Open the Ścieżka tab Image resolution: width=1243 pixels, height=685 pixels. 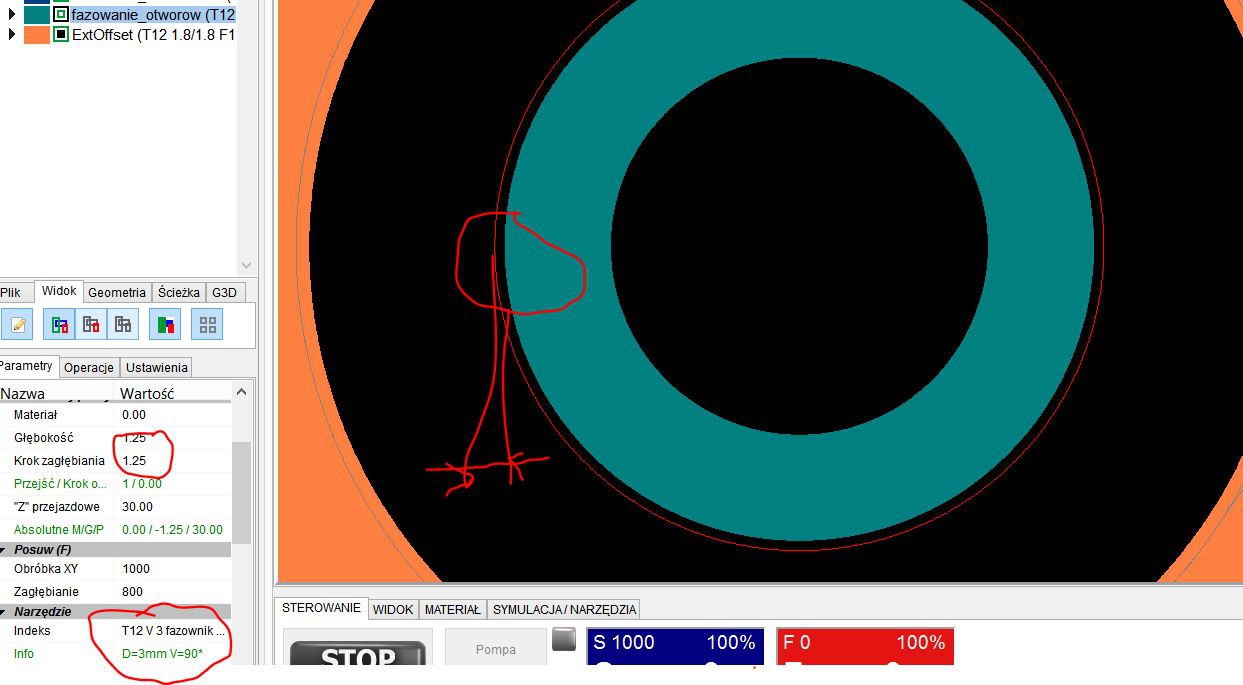click(179, 292)
